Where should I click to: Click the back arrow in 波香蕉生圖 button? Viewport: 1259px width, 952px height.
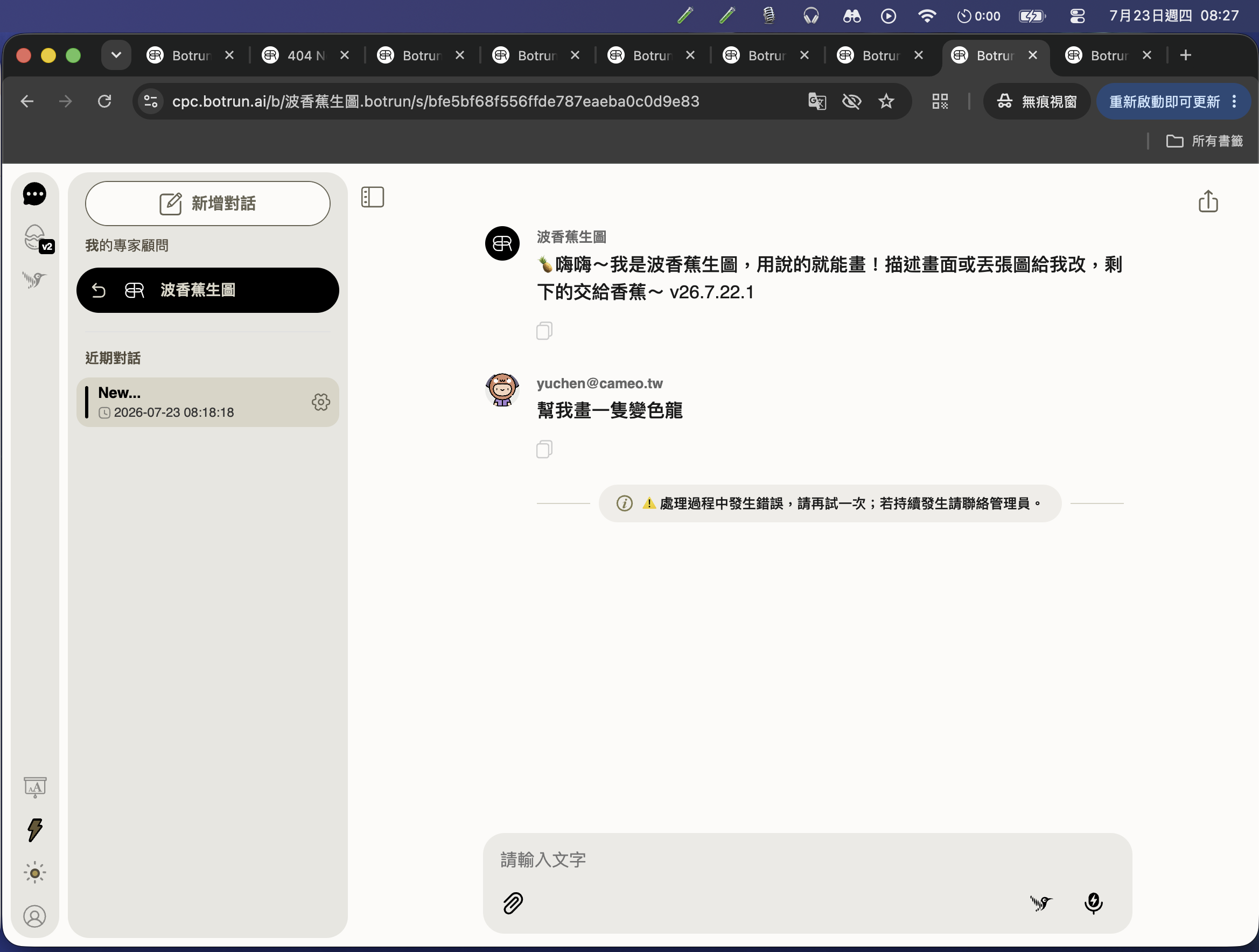pyautogui.click(x=99, y=290)
